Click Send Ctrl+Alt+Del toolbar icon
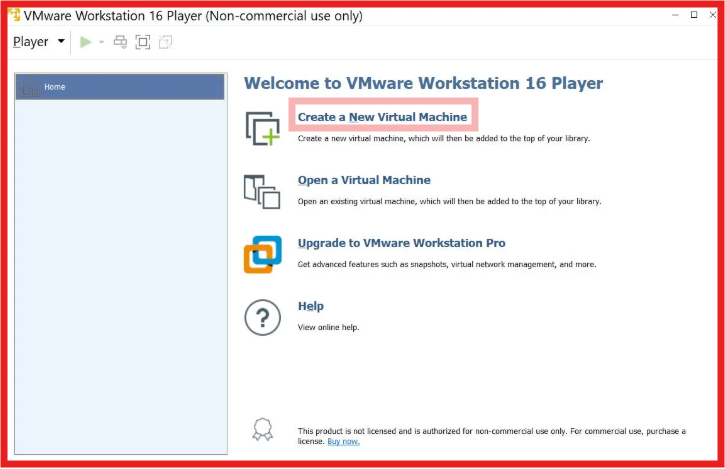The width and height of the screenshot is (725, 469). 120,42
